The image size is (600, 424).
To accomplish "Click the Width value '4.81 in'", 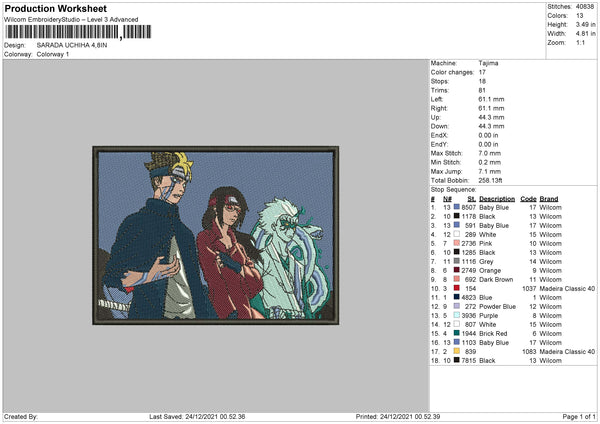I will click(x=585, y=34).
